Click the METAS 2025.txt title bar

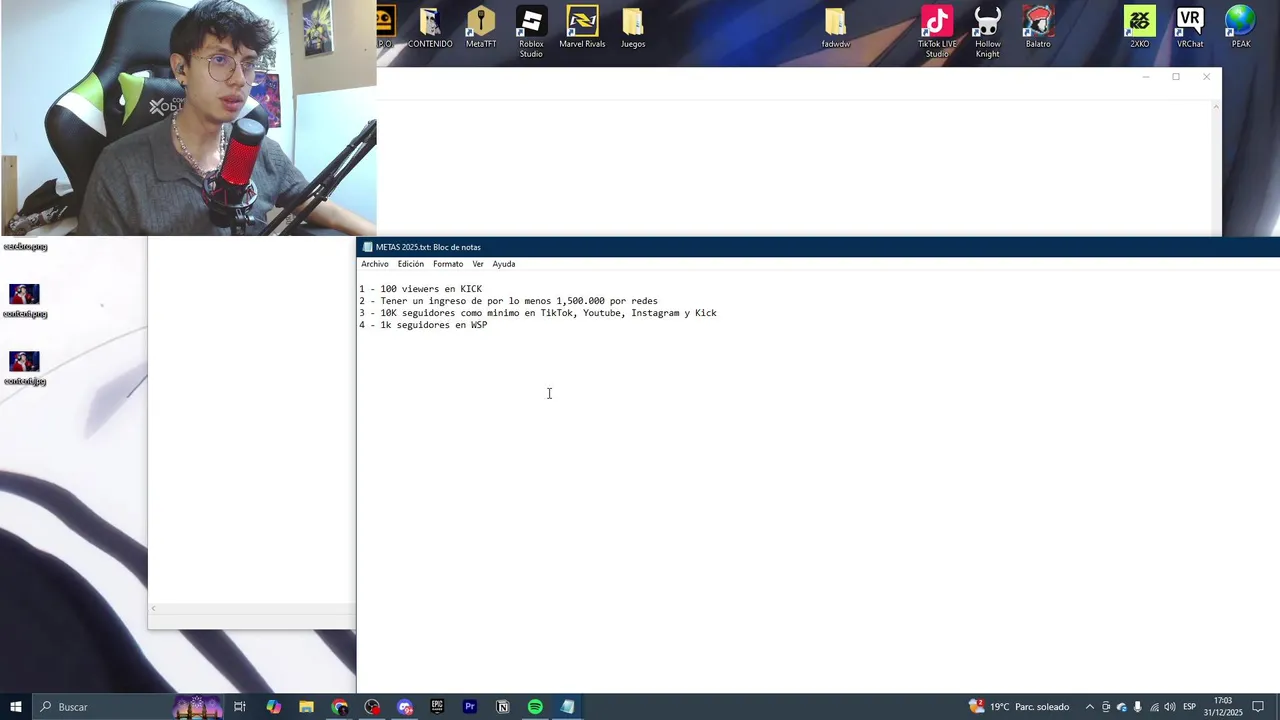click(x=818, y=247)
